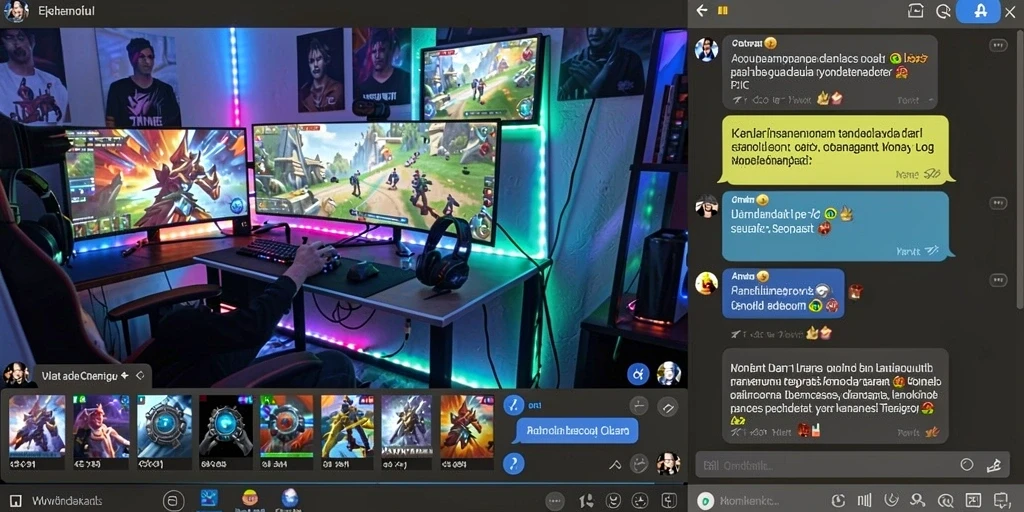Click the diamond icon next to Vlat ade Cnenigu

tap(139, 376)
